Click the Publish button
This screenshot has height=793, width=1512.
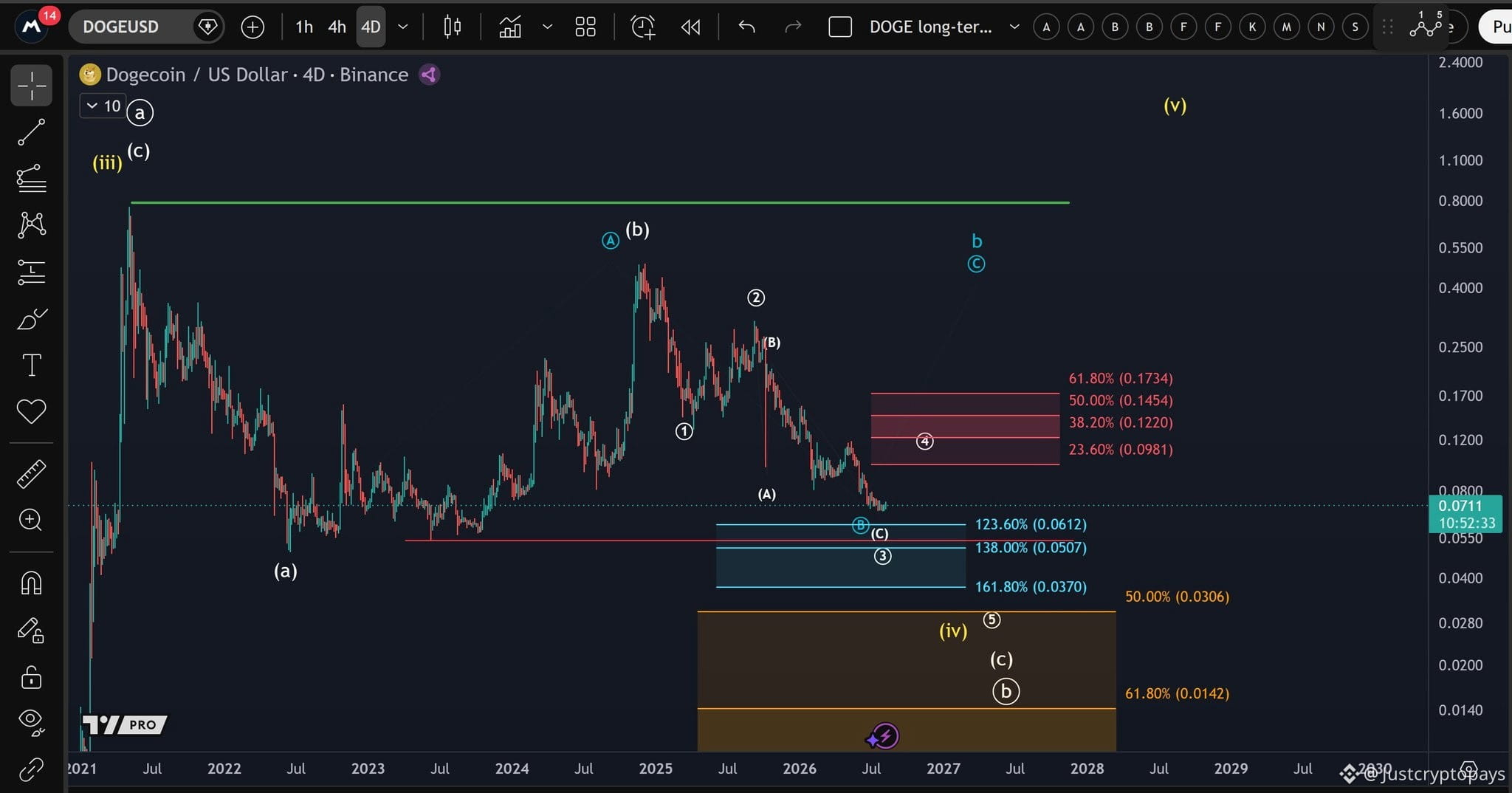pos(1496,27)
